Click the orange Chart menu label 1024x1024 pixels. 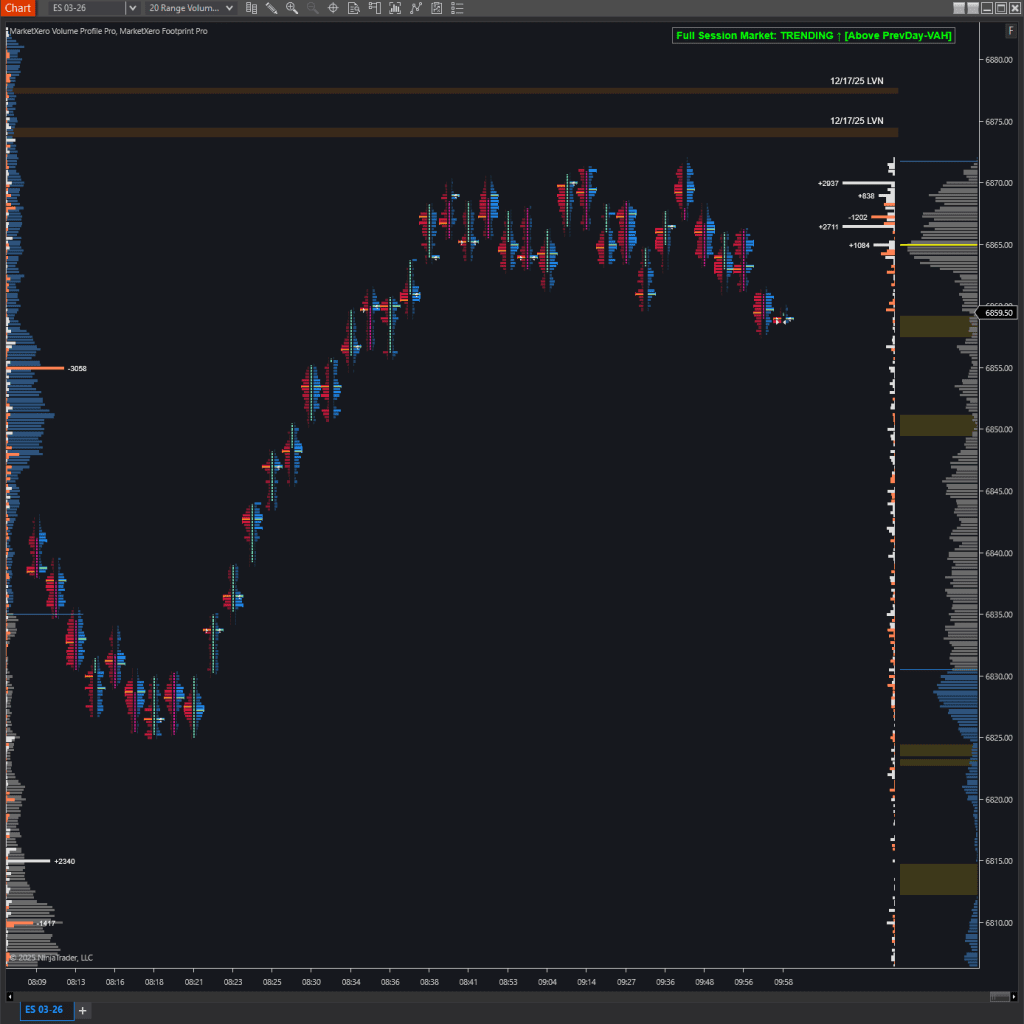pyautogui.click(x=17, y=8)
